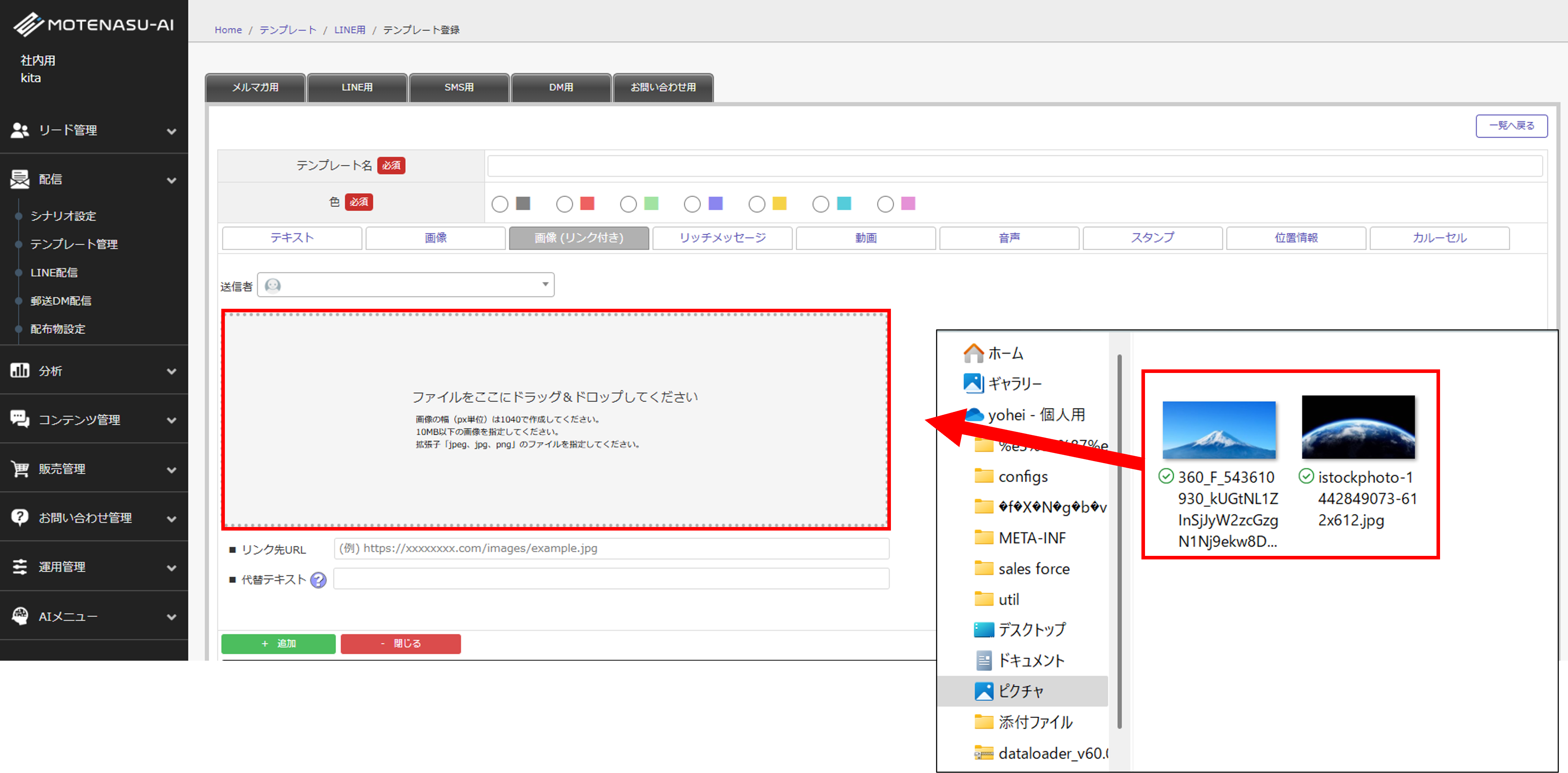Select the red color radio button
This screenshot has width=1568, height=773.
coord(564,204)
